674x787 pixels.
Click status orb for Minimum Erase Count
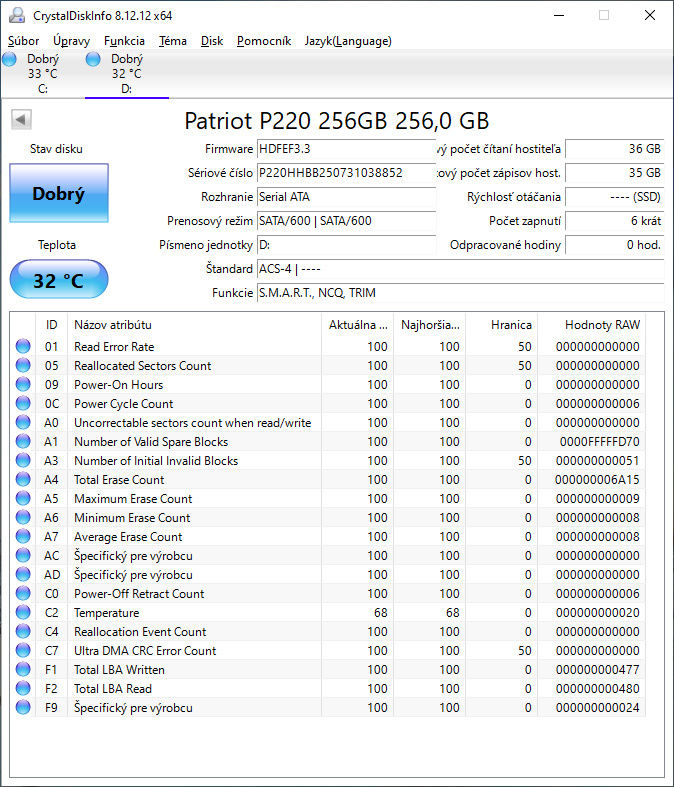[23, 517]
